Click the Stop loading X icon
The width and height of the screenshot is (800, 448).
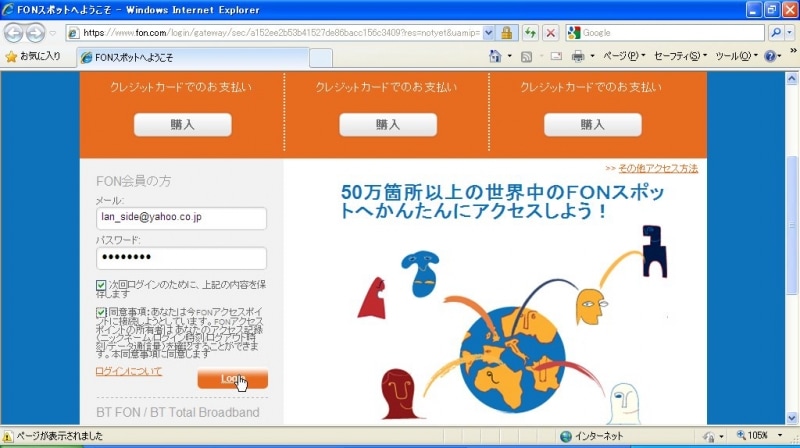(x=551, y=33)
